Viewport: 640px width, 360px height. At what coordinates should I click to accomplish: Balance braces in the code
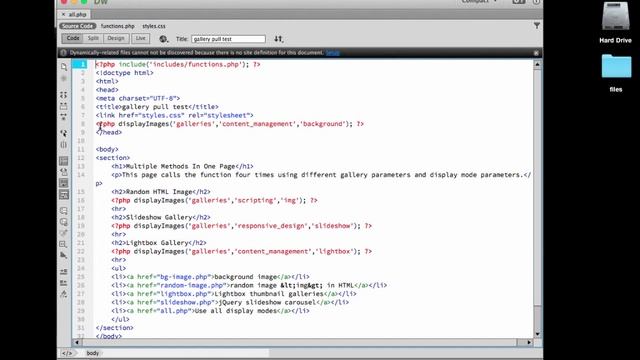click(64, 145)
